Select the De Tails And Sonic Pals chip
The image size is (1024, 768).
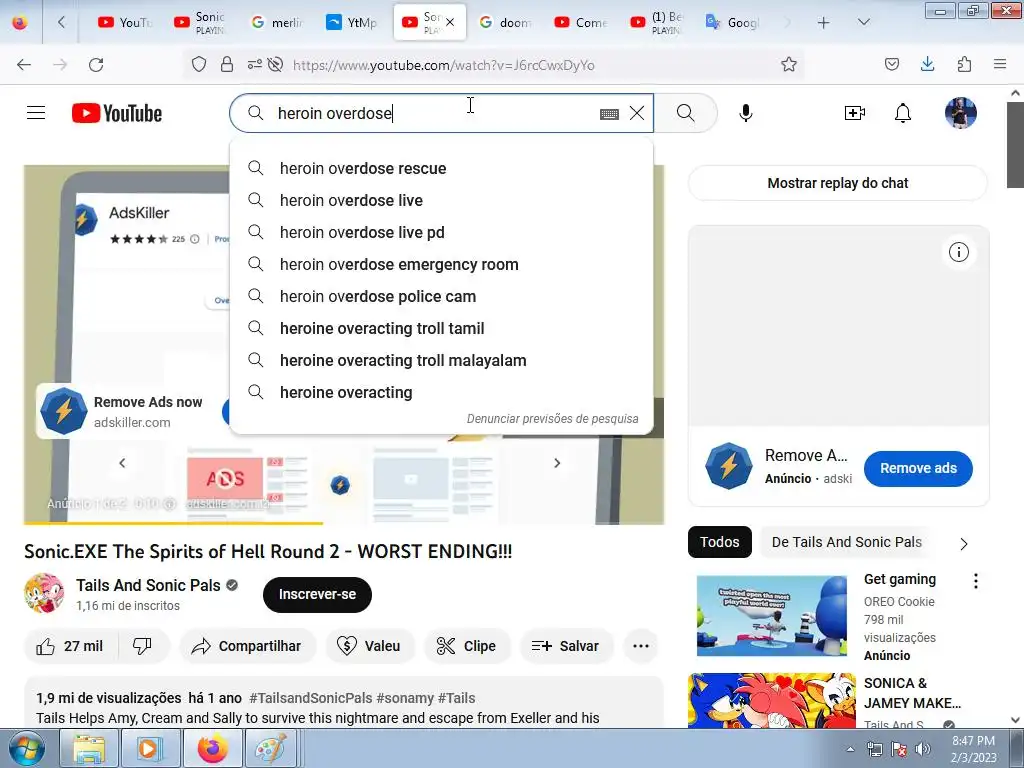(x=846, y=542)
